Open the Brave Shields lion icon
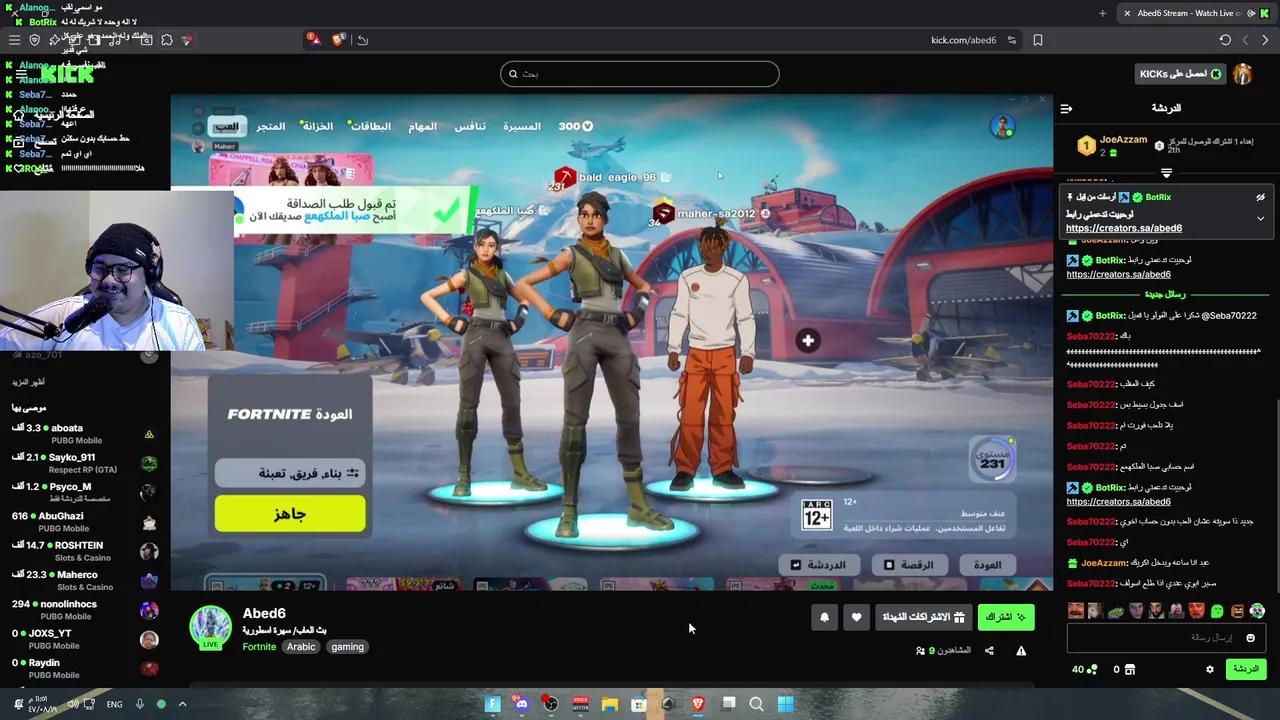1280x720 pixels. pyautogui.click(x=338, y=39)
